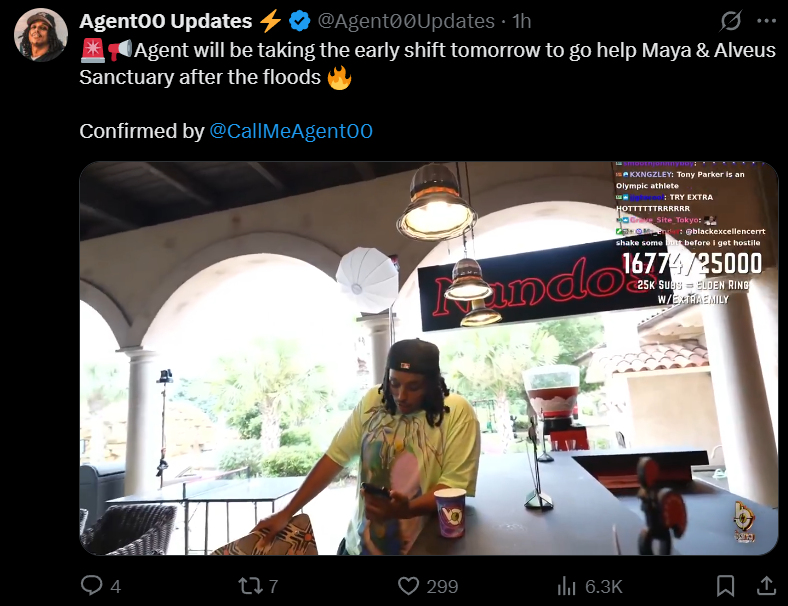
Task: Open the 1h timestamp link
Action: click(522, 21)
